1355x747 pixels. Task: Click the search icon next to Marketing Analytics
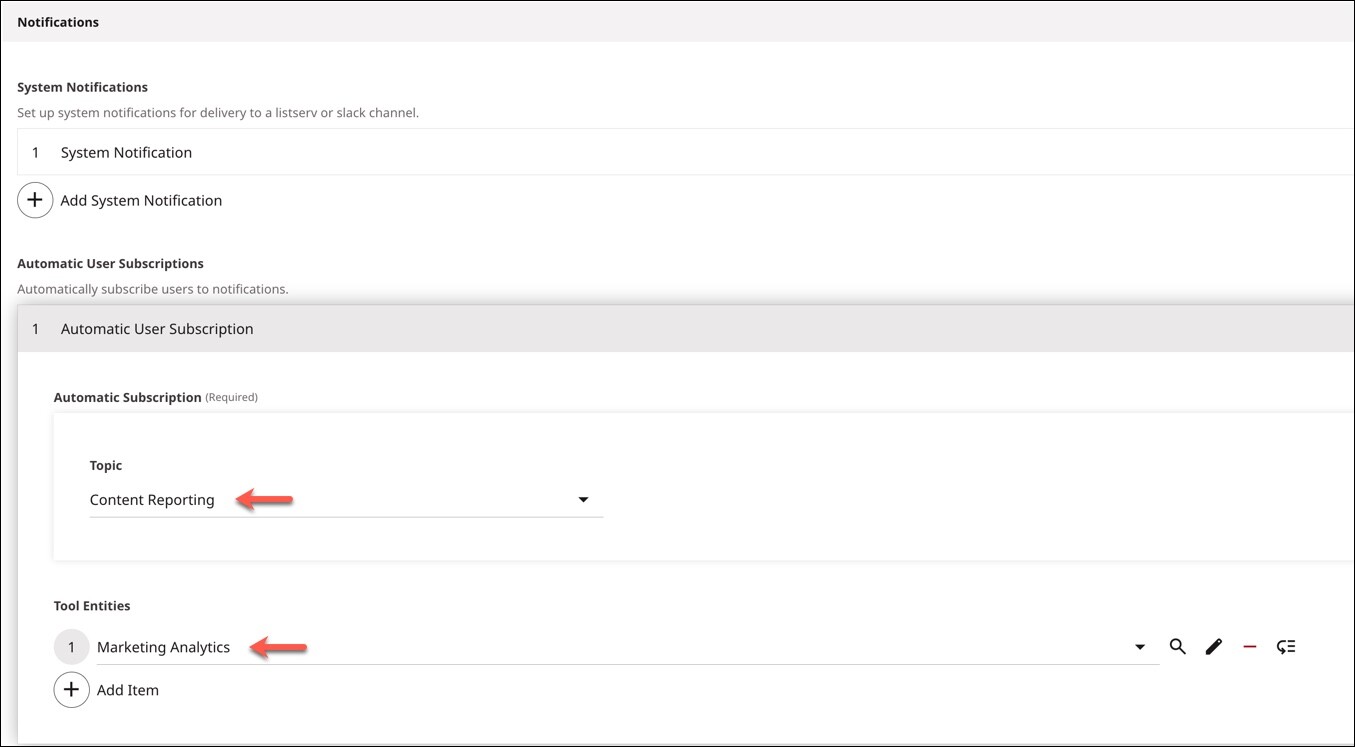[1177, 646]
